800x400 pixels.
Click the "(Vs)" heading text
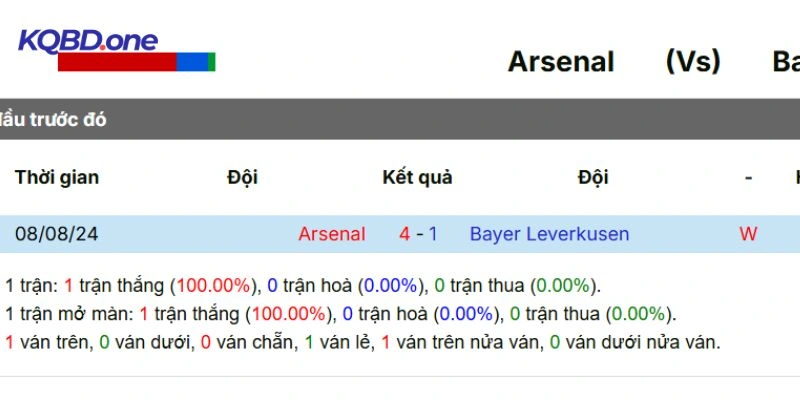pyautogui.click(x=692, y=61)
